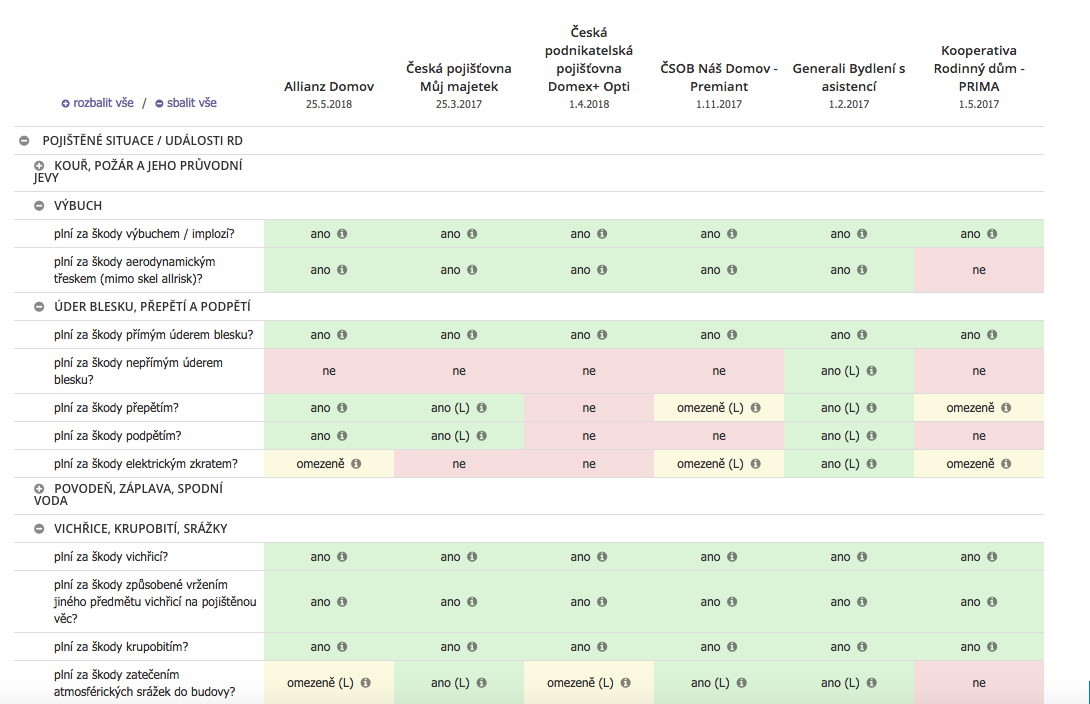Open info icon for Česká pojišťovna in 'výbuchem / implozí' row

click(472, 234)
